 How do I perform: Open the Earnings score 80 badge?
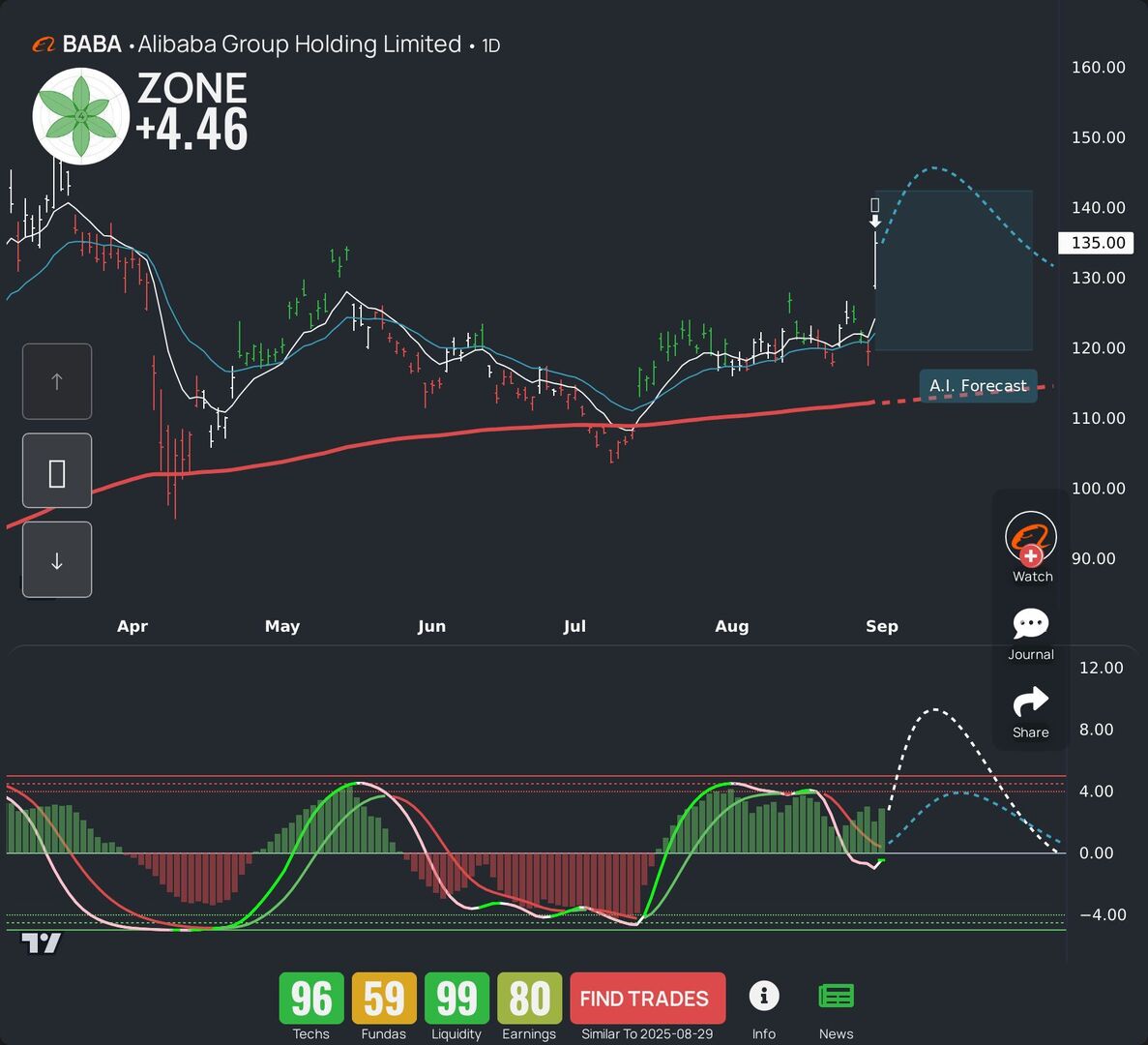pyautogui.click(x=529, y=999)
